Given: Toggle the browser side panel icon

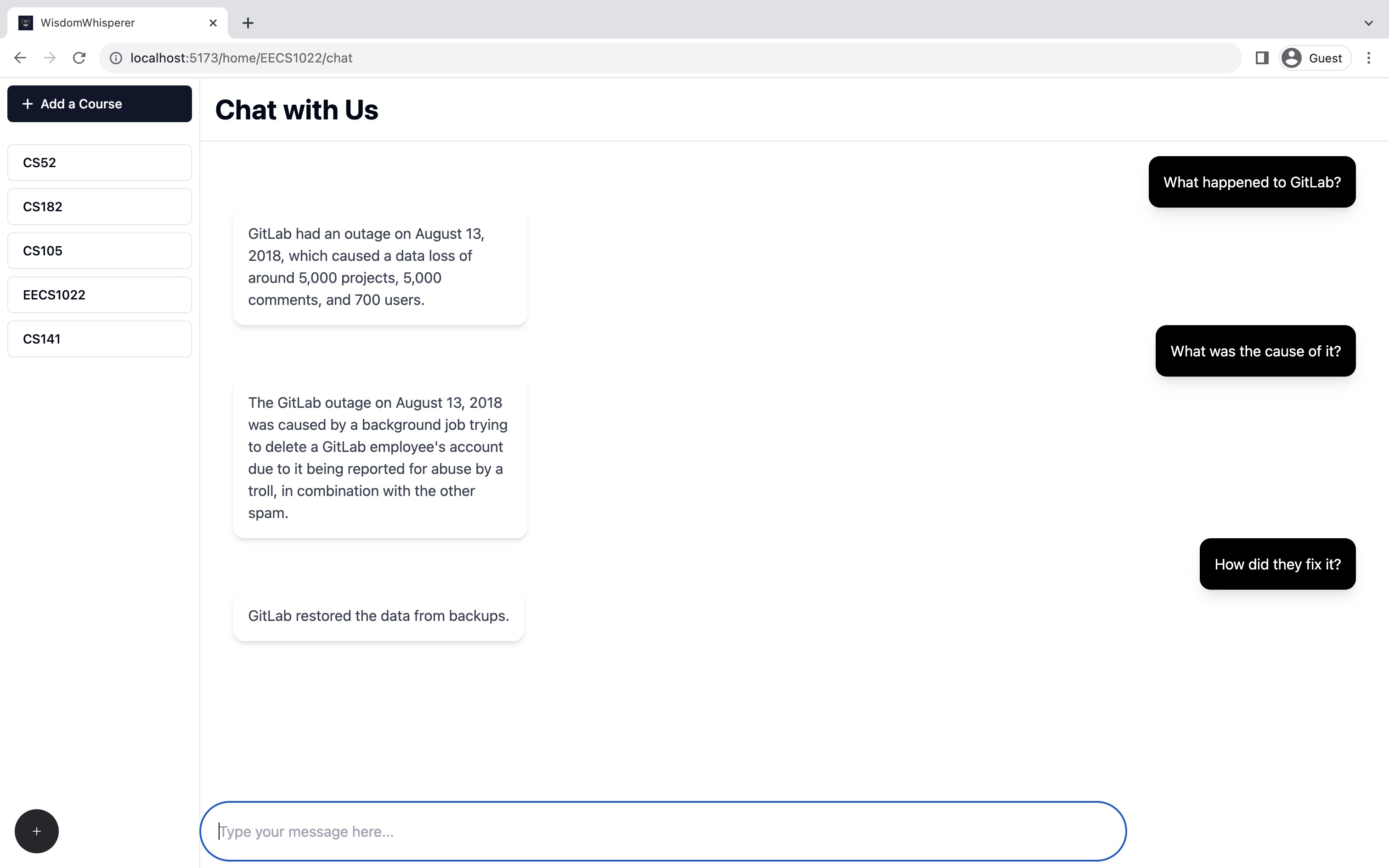Looking at the screenshot, I should point(1262,58).
